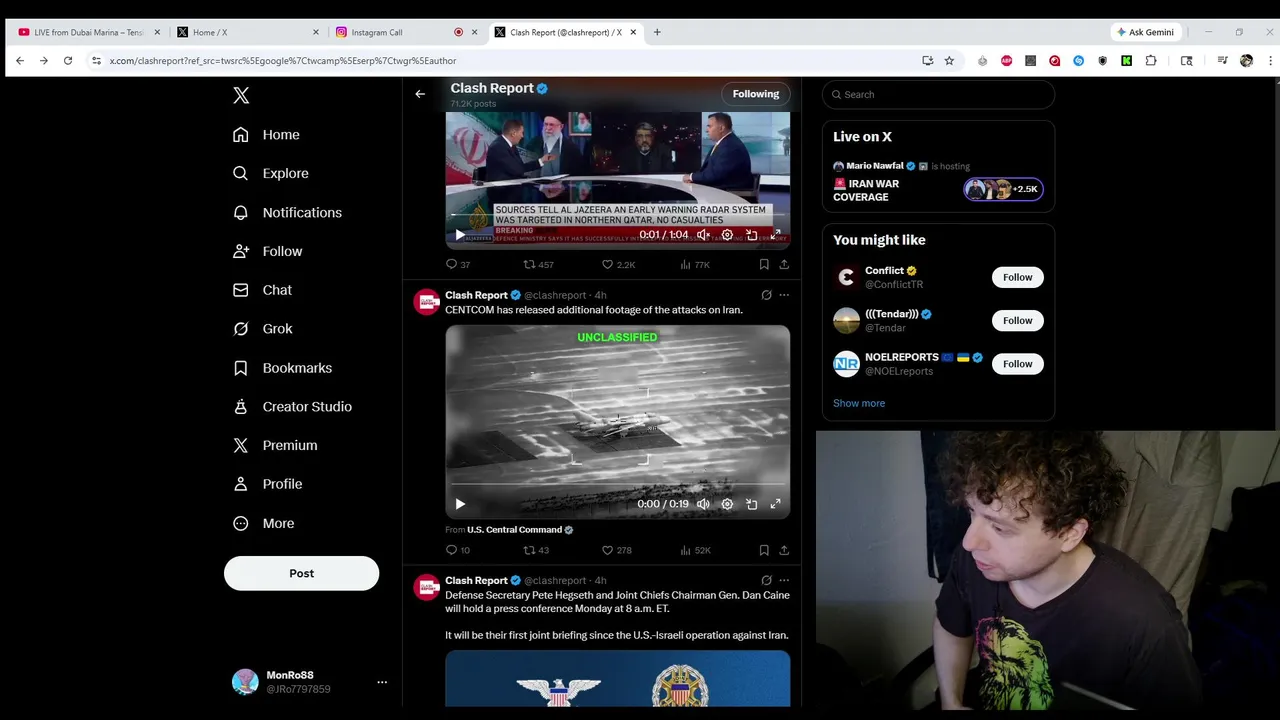The width and height of the screenshot is (1280, 720).
Task: Fullscreen the Al Jazeera video
Action: (x=775, y=235)
